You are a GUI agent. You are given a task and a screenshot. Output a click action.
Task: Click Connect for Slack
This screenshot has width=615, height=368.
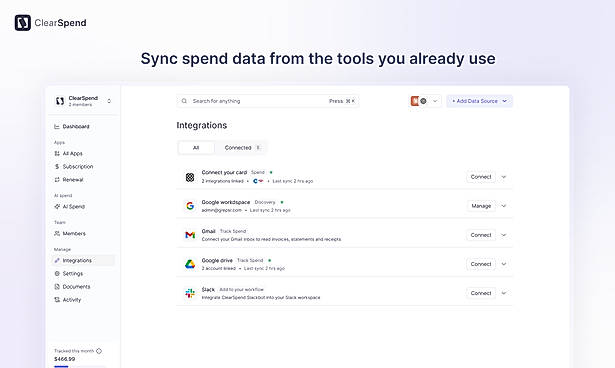481,293
